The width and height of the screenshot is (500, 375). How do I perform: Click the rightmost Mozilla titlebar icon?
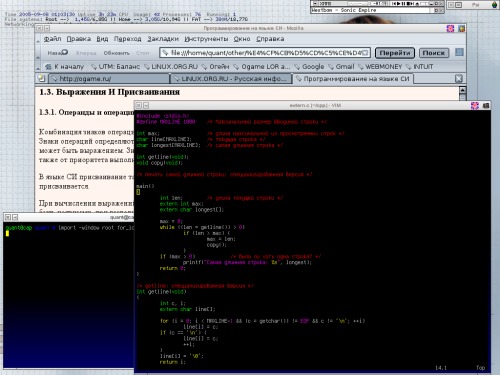461,29
